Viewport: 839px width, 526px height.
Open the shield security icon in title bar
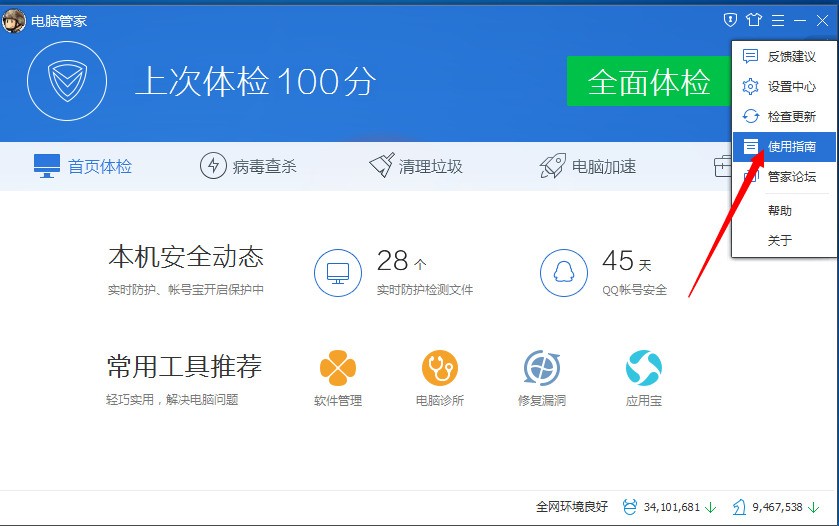(730, 20)
